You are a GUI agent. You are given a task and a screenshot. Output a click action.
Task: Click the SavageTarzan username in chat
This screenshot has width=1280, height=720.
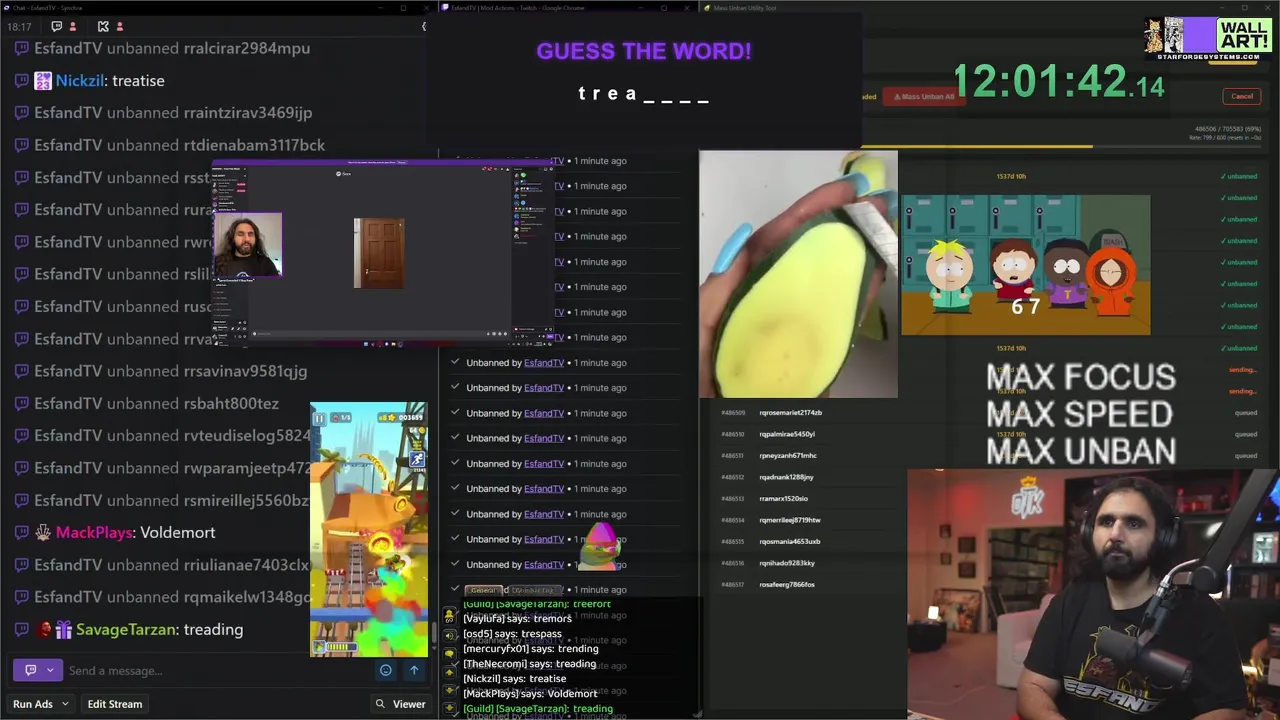point(126,630)
